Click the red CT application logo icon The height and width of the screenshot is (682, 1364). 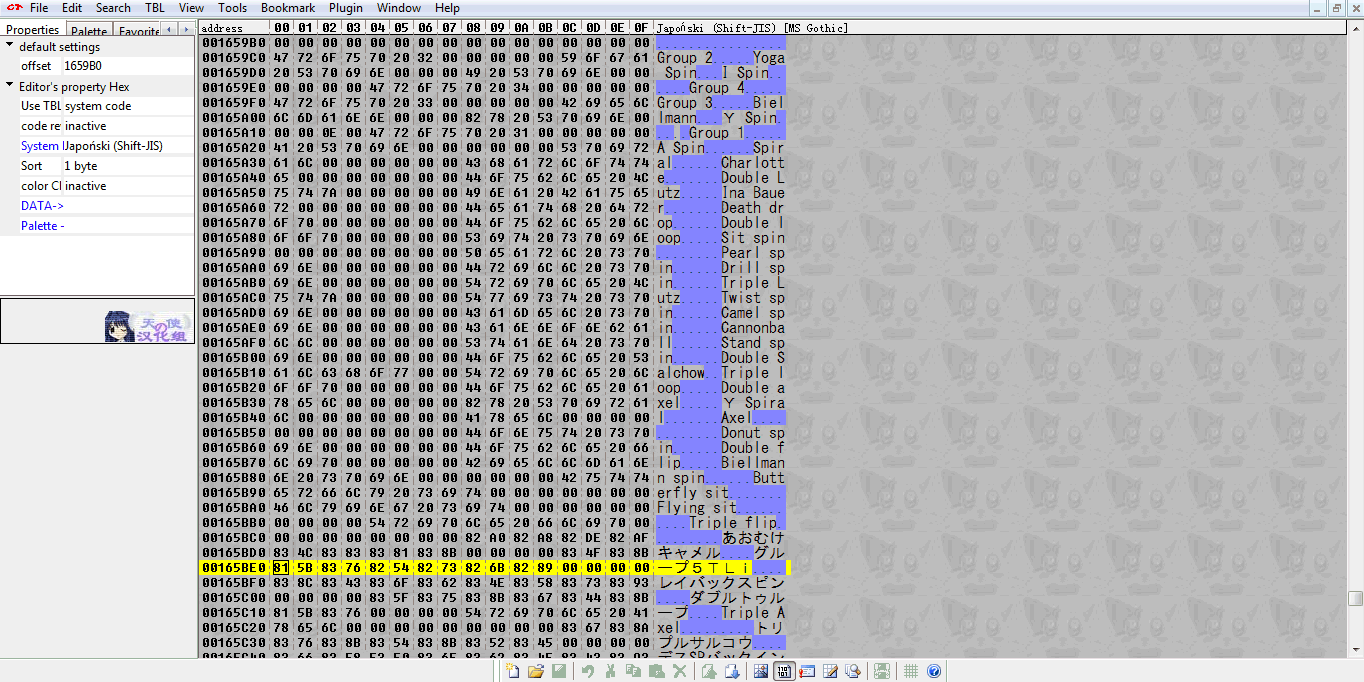point(13,7)
